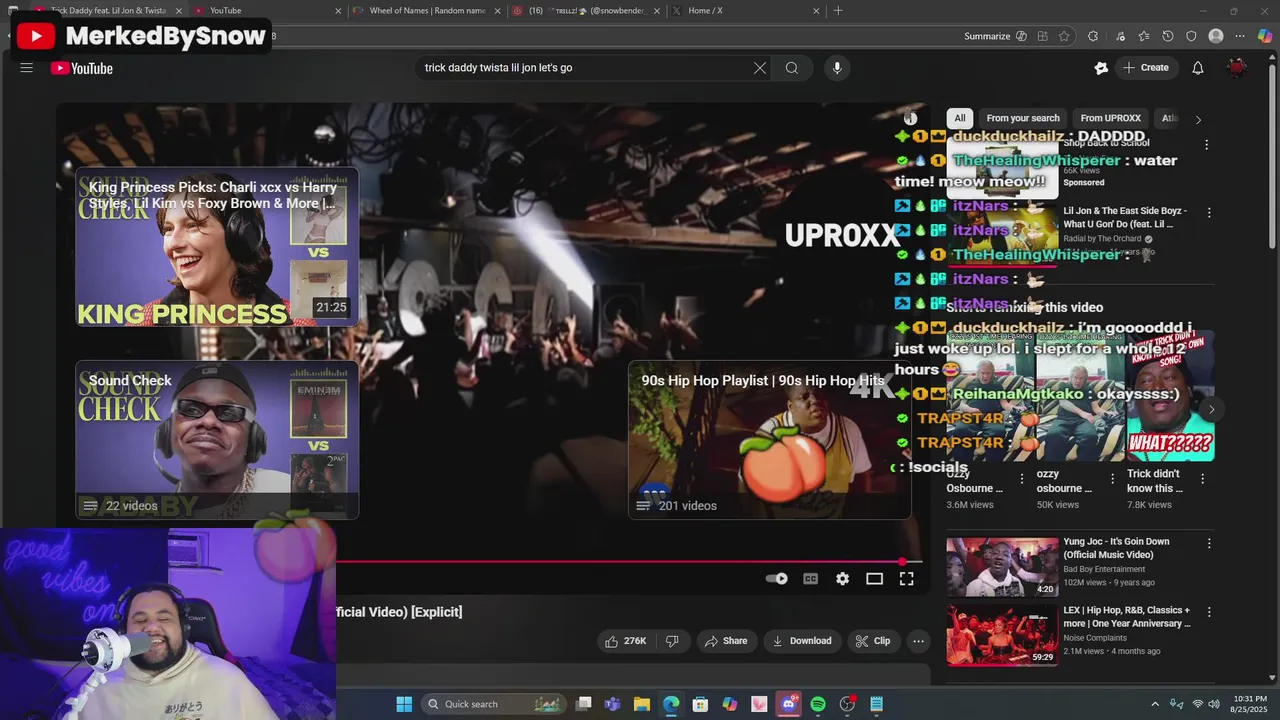Open browser essentials shield icon

coord(1191,36)
